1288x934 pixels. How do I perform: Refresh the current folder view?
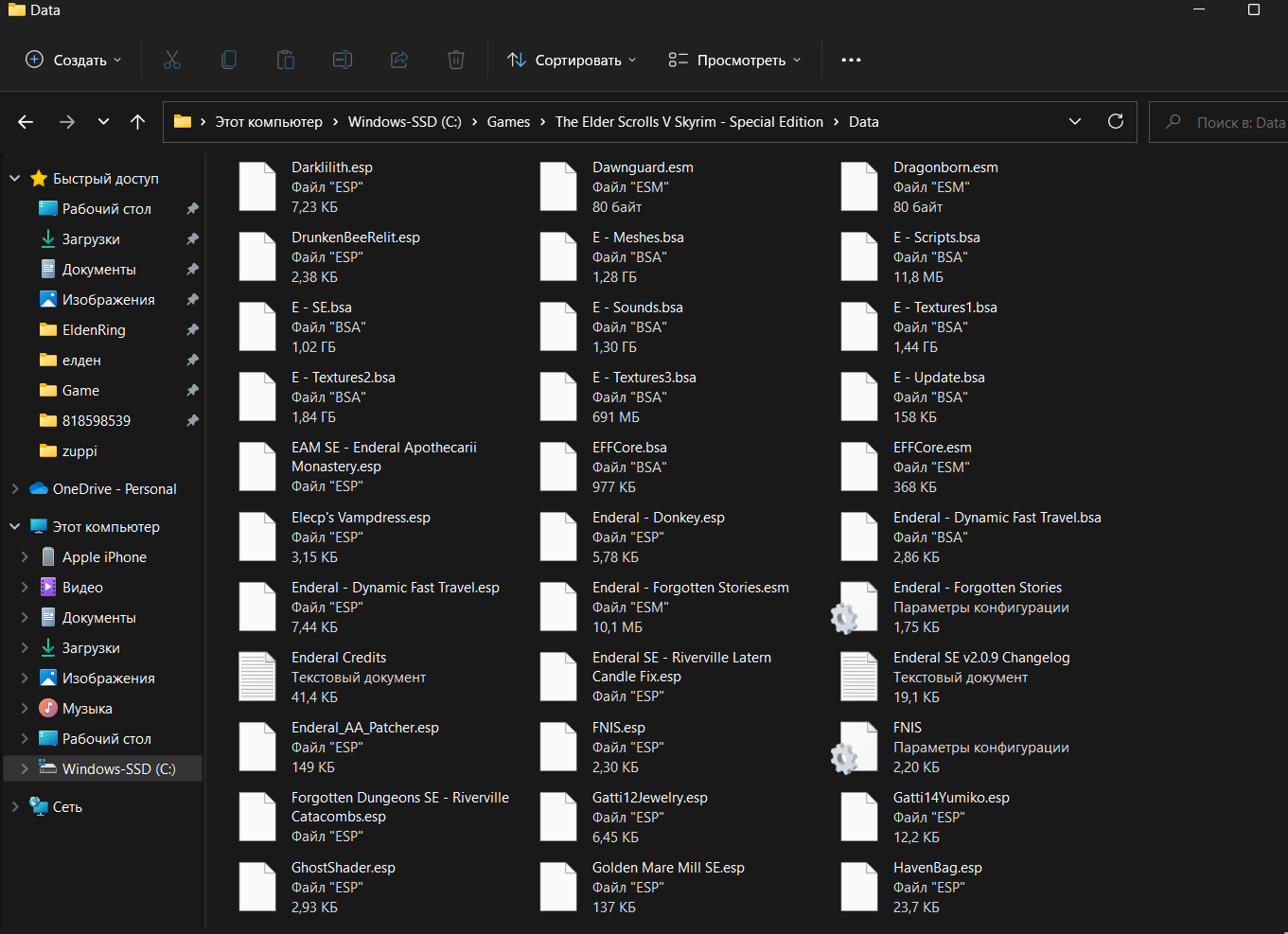(1116, 121)
